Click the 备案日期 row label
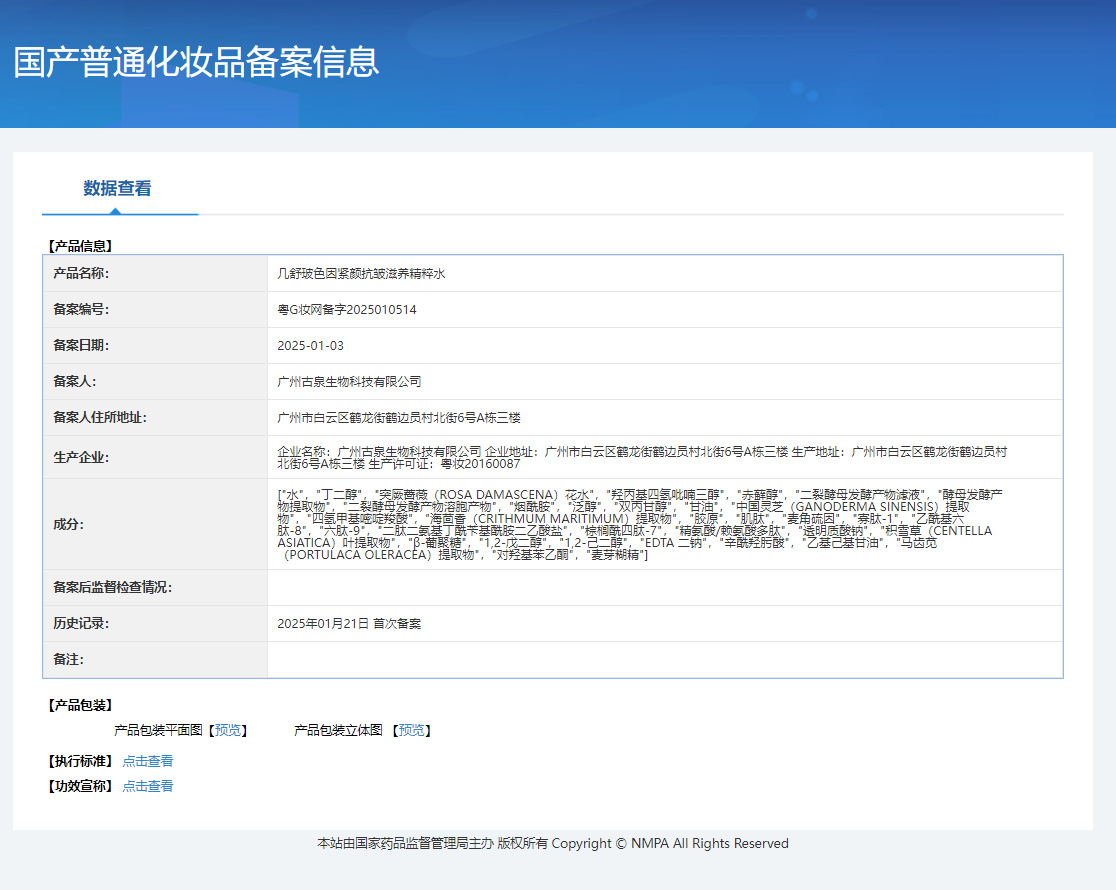Screen dimensions: 1116x890 (81, 345)
